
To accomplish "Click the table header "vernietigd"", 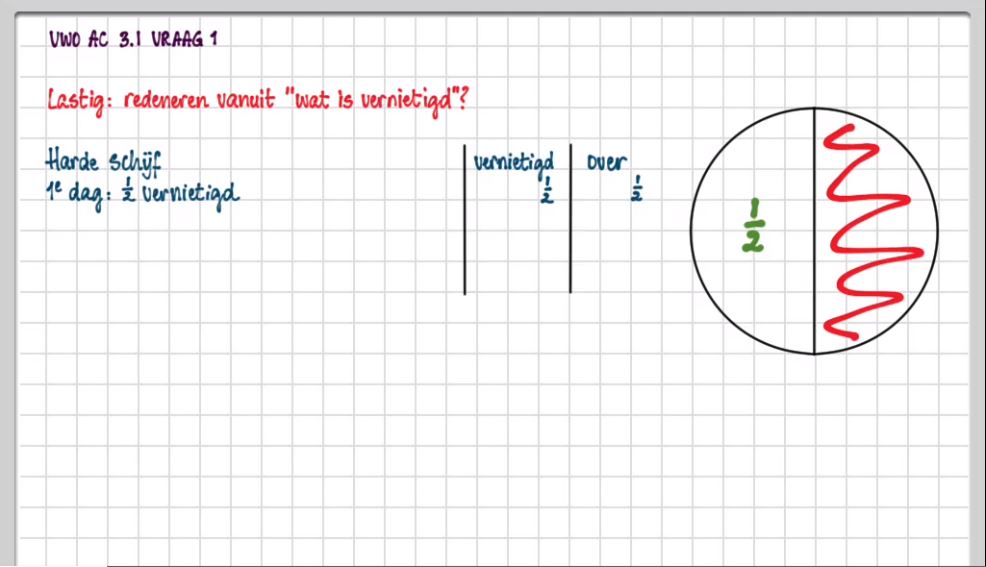I will tap(514, 162).
